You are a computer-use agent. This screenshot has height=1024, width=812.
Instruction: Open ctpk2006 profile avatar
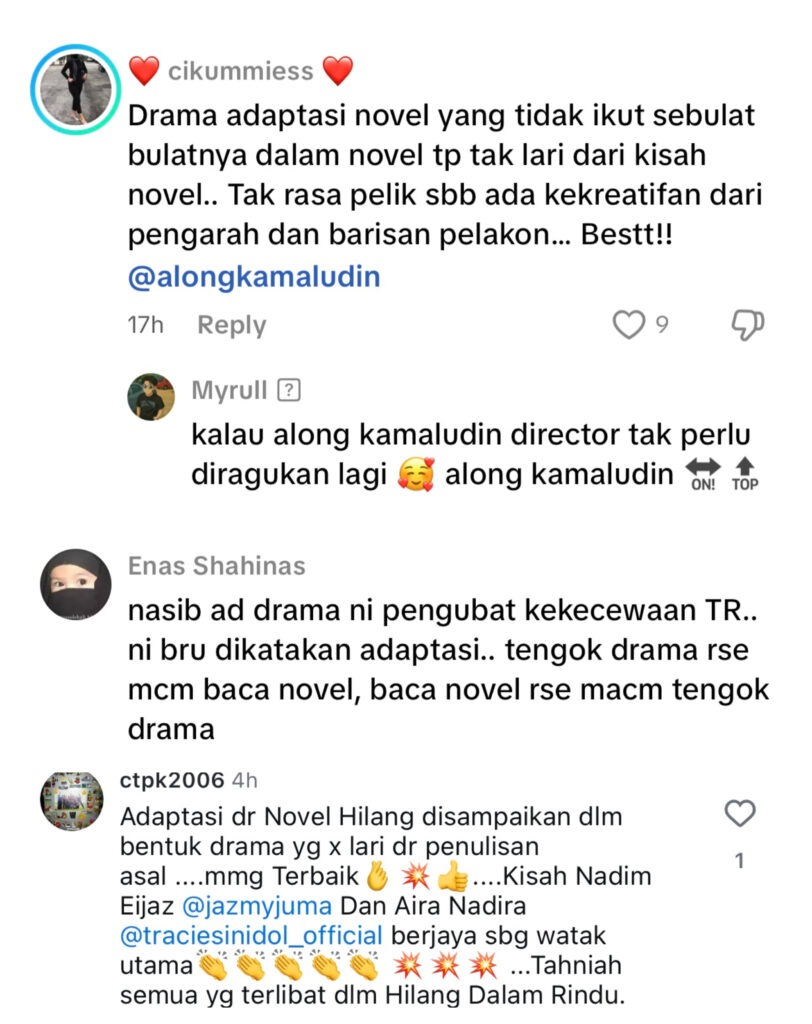tap(72, 801)
